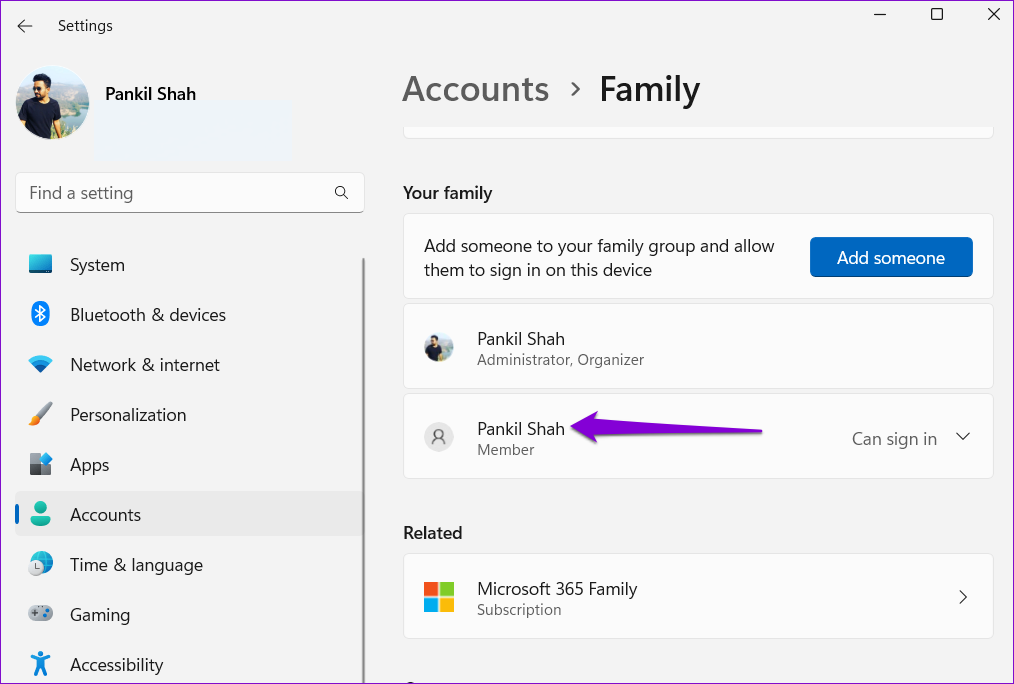The height and width of the screenshot is (684, 1014).
Task: Click the Network Wi-Fi icon
Action: [40, 365]
